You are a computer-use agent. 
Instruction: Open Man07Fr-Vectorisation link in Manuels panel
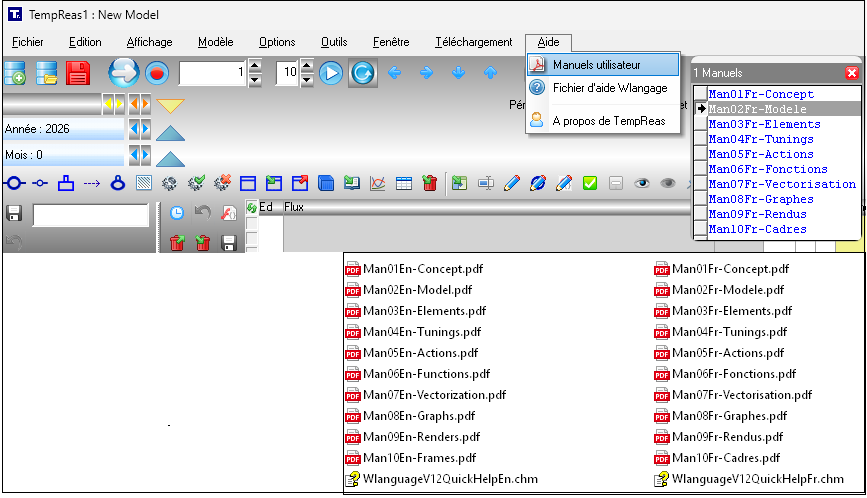pos(782,184)
